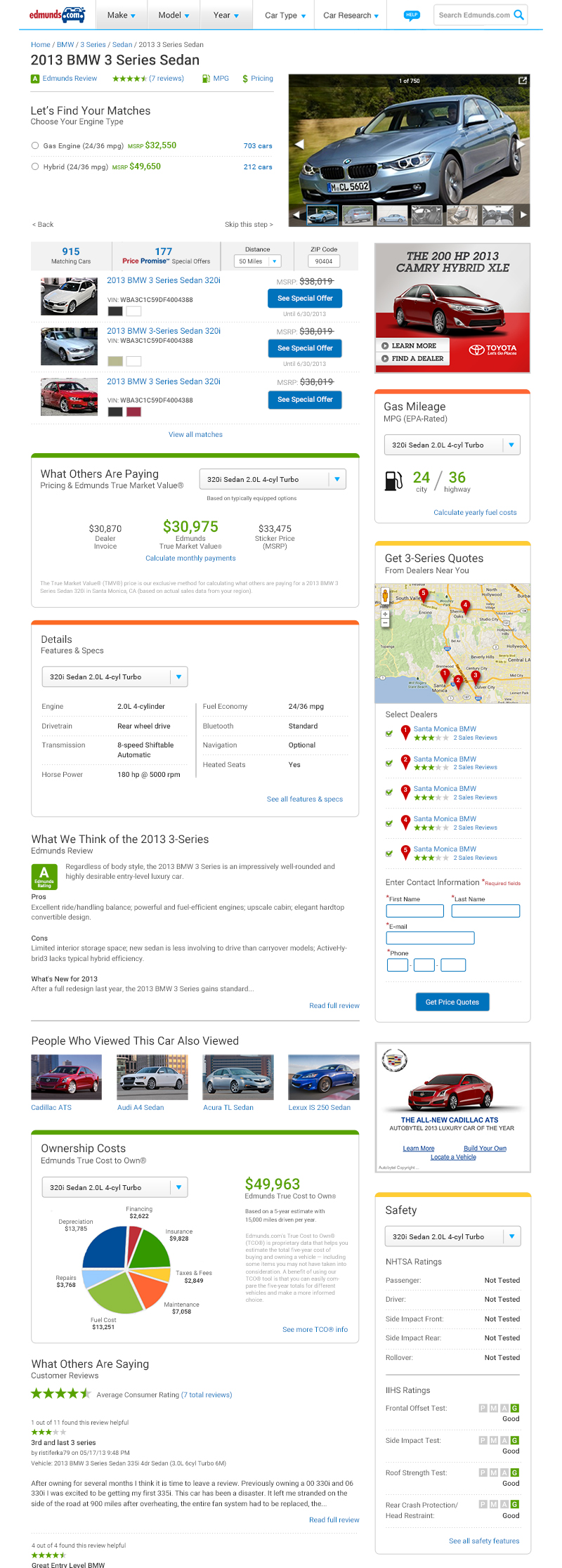Open the Distance 50 Miles dropdown

click(x=257, y=261)
